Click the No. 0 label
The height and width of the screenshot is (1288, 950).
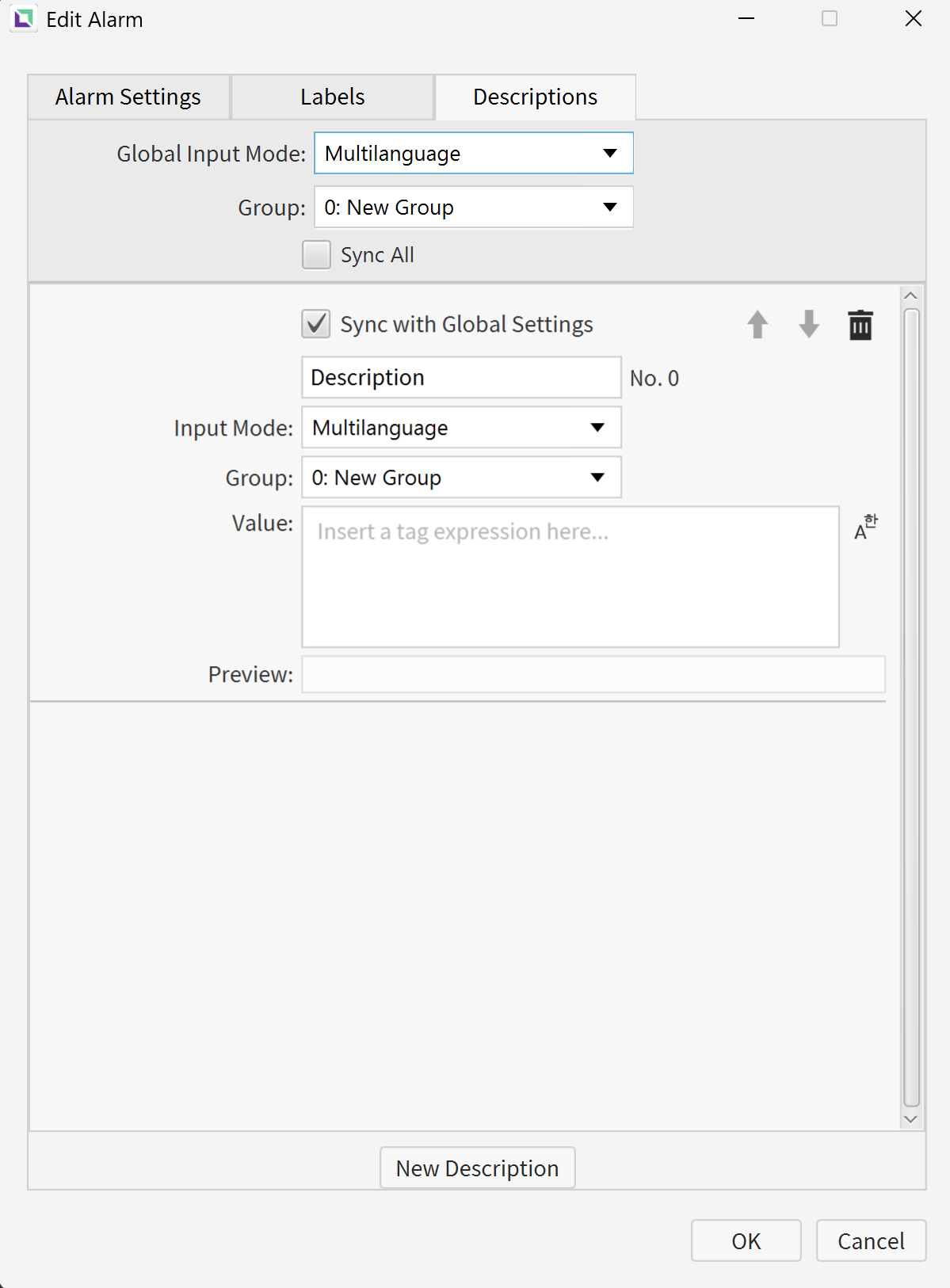click(x=654, y=379)
